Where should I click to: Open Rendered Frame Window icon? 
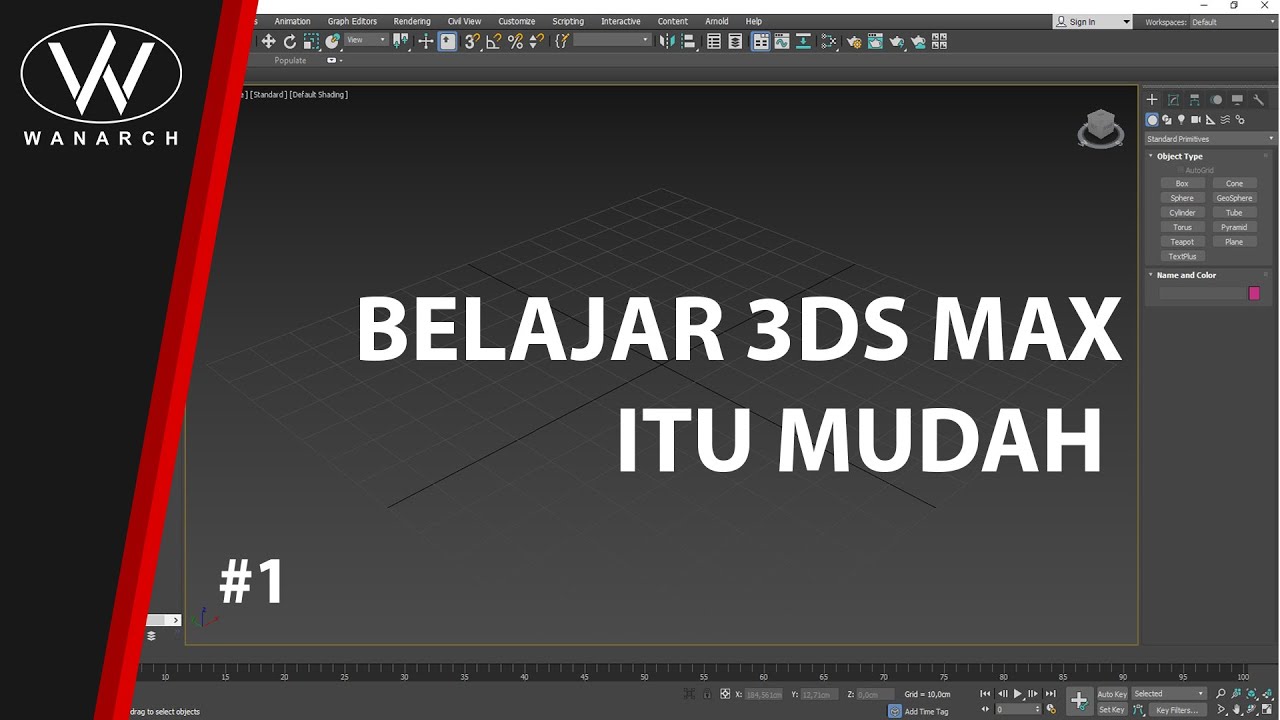(875, 41)
